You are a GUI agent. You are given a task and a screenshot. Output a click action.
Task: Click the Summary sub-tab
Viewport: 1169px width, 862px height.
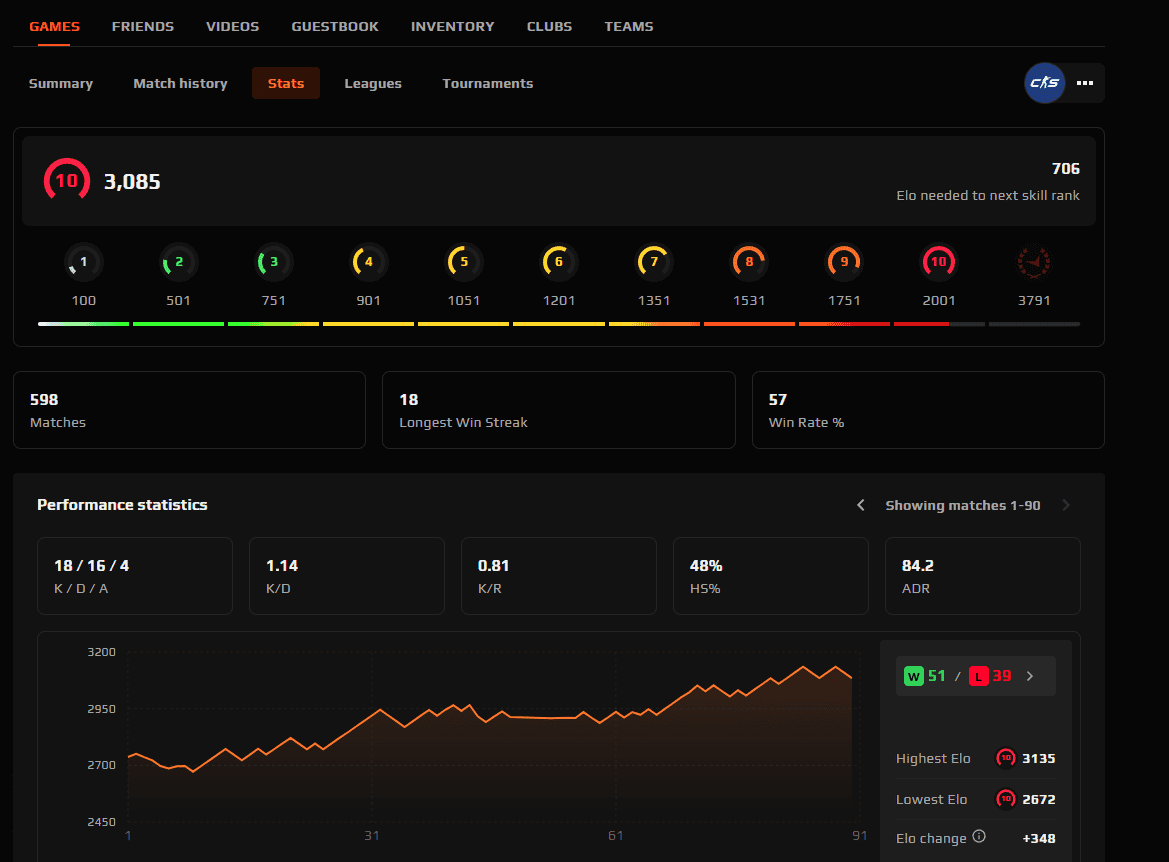click(x=61, y=83)
